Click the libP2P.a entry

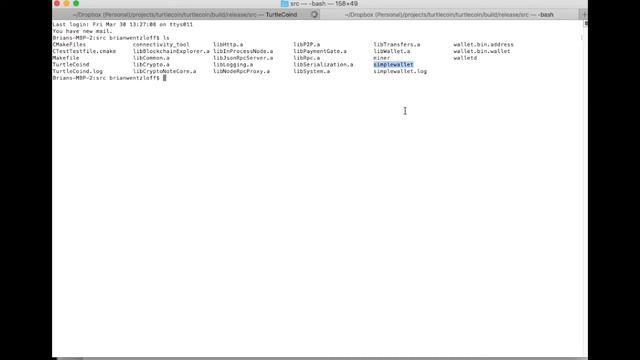point(307,44)
